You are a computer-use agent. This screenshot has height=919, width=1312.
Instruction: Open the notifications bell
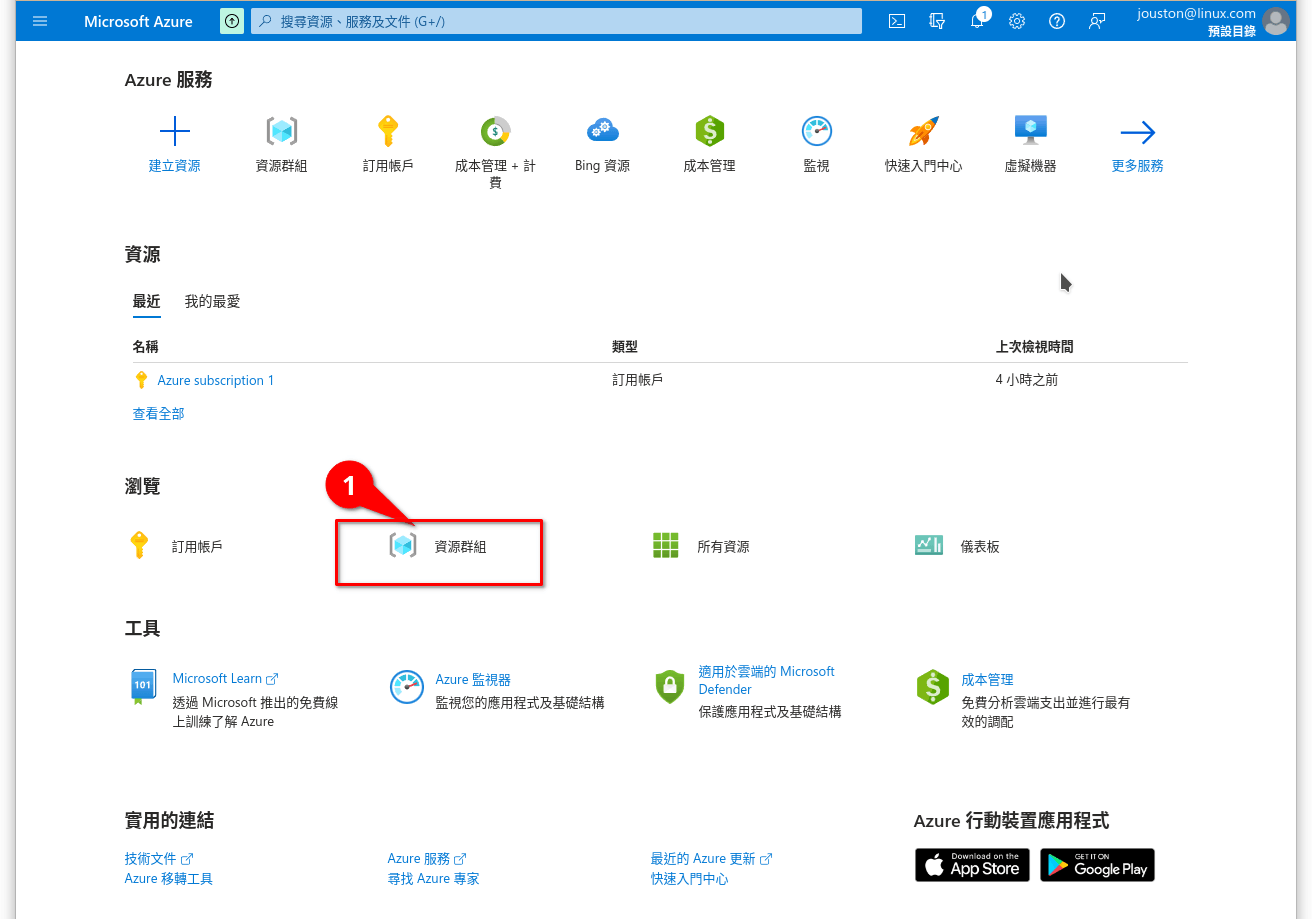(x=977, y=21)
